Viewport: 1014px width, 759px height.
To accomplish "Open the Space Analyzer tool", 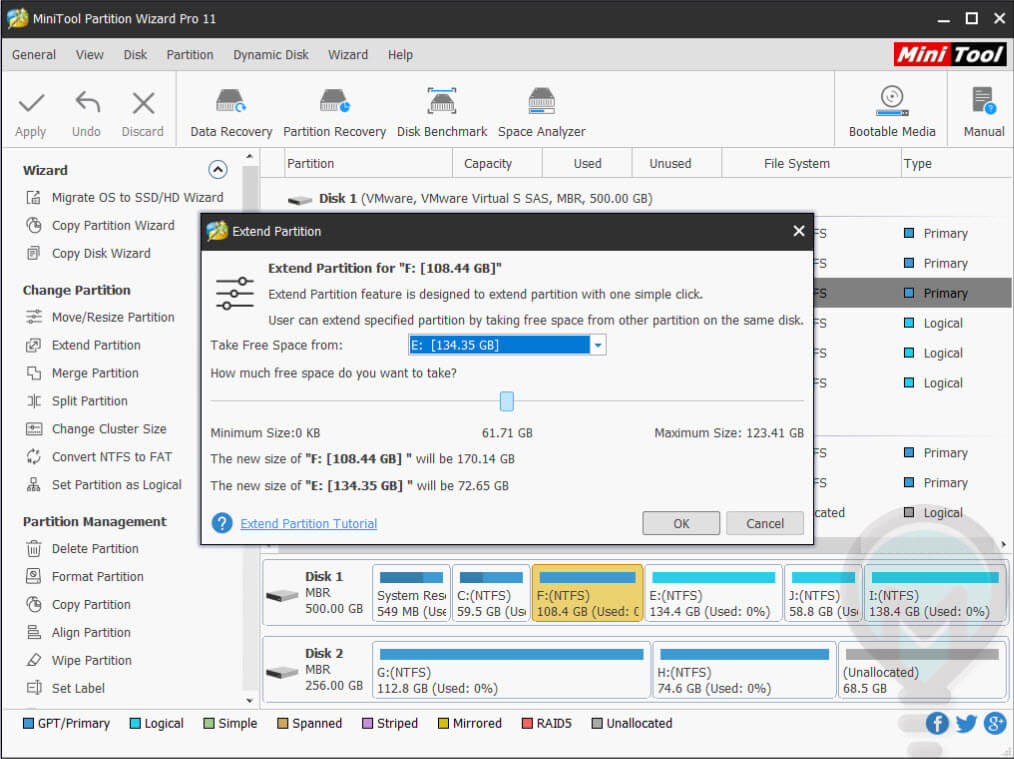I will coord(541,113).
